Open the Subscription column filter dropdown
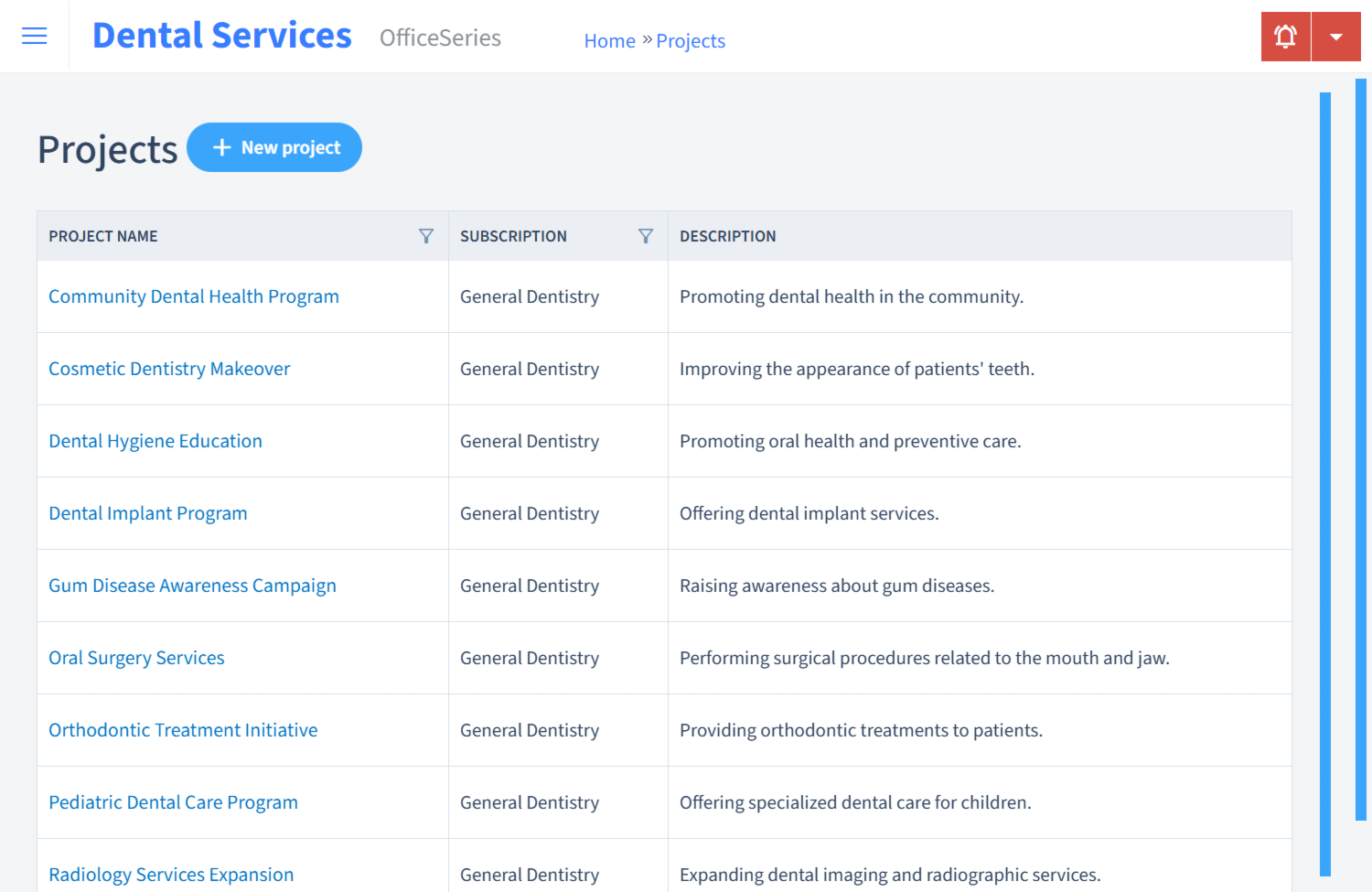 [x=646, y=235]
